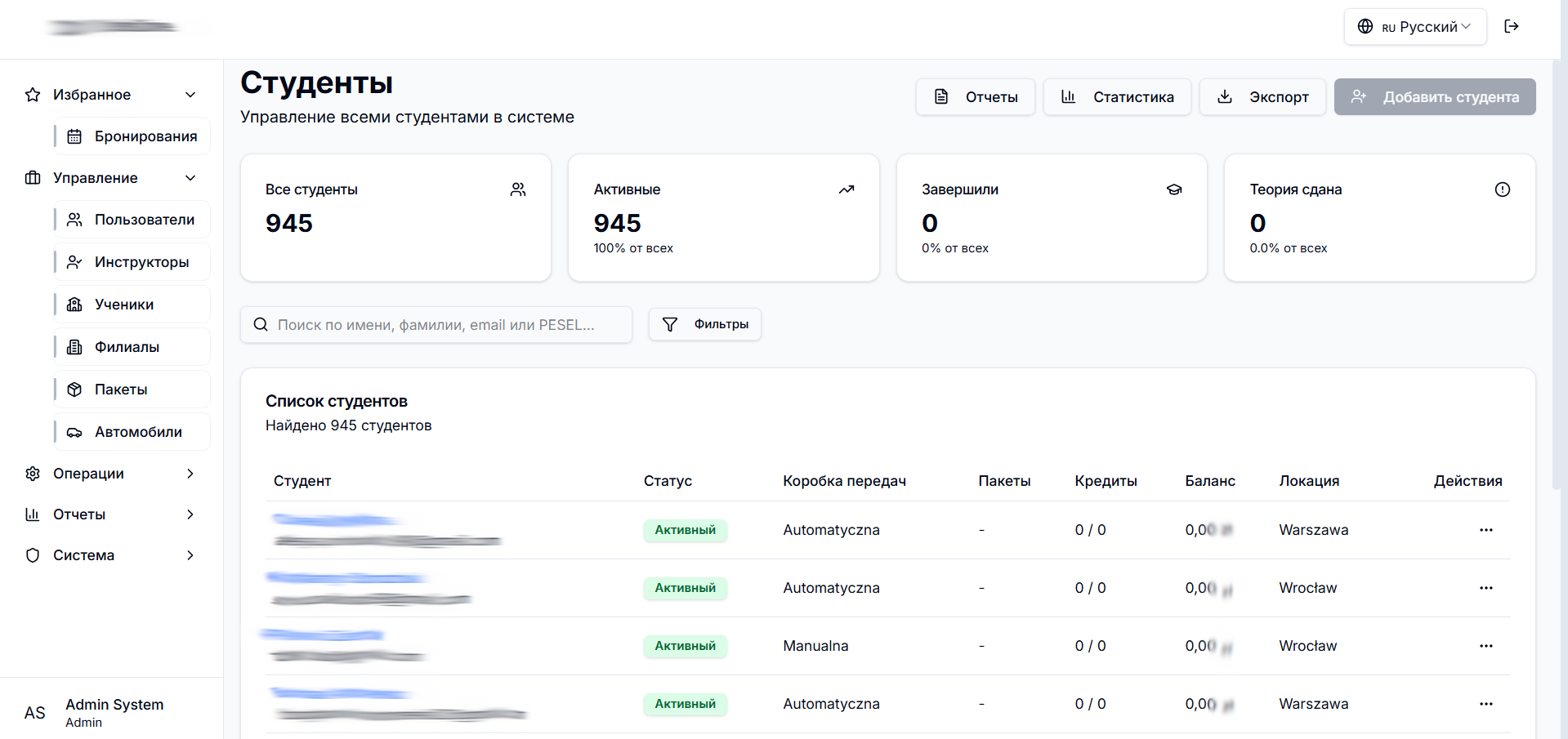The width and height of the screenshot is (1568, 739).
Task: Open Статистика from the top toolbar
Action: pos(1116,96)
